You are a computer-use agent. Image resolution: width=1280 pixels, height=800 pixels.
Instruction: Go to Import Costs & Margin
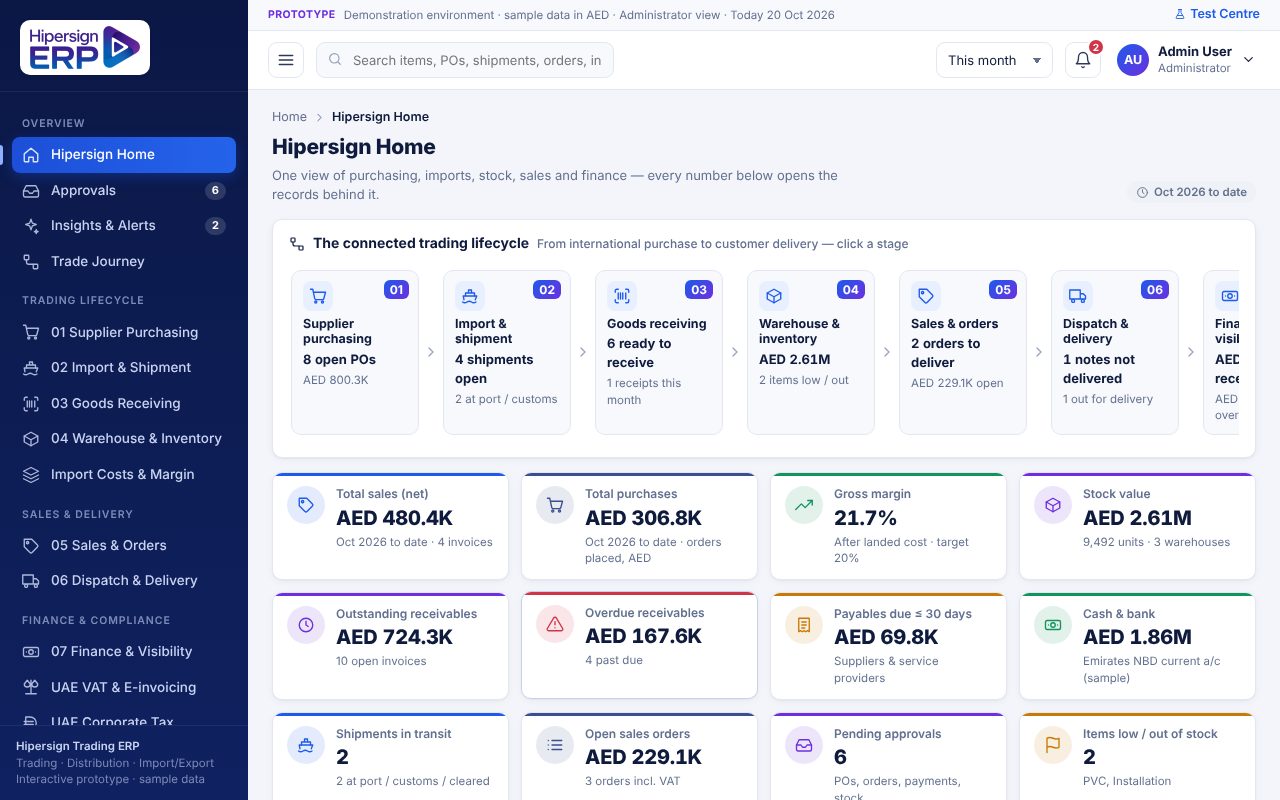tap(124, 474)
